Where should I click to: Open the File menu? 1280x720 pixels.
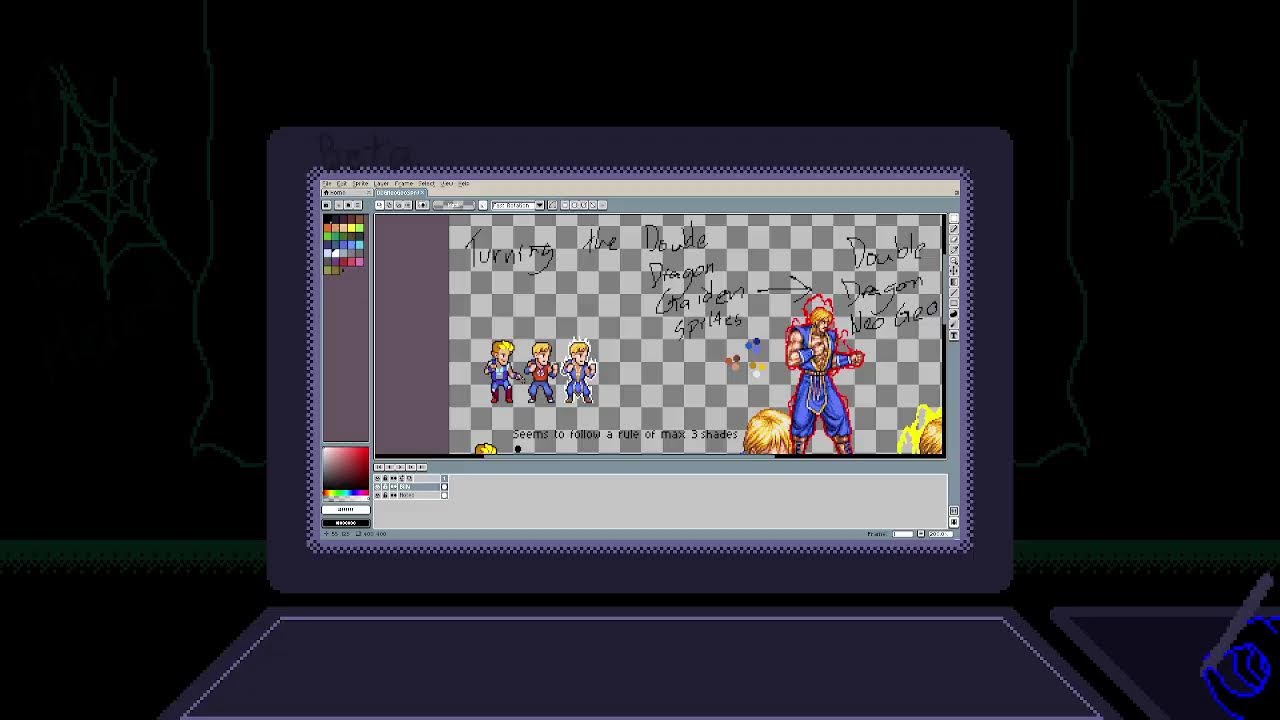point(327,184)
